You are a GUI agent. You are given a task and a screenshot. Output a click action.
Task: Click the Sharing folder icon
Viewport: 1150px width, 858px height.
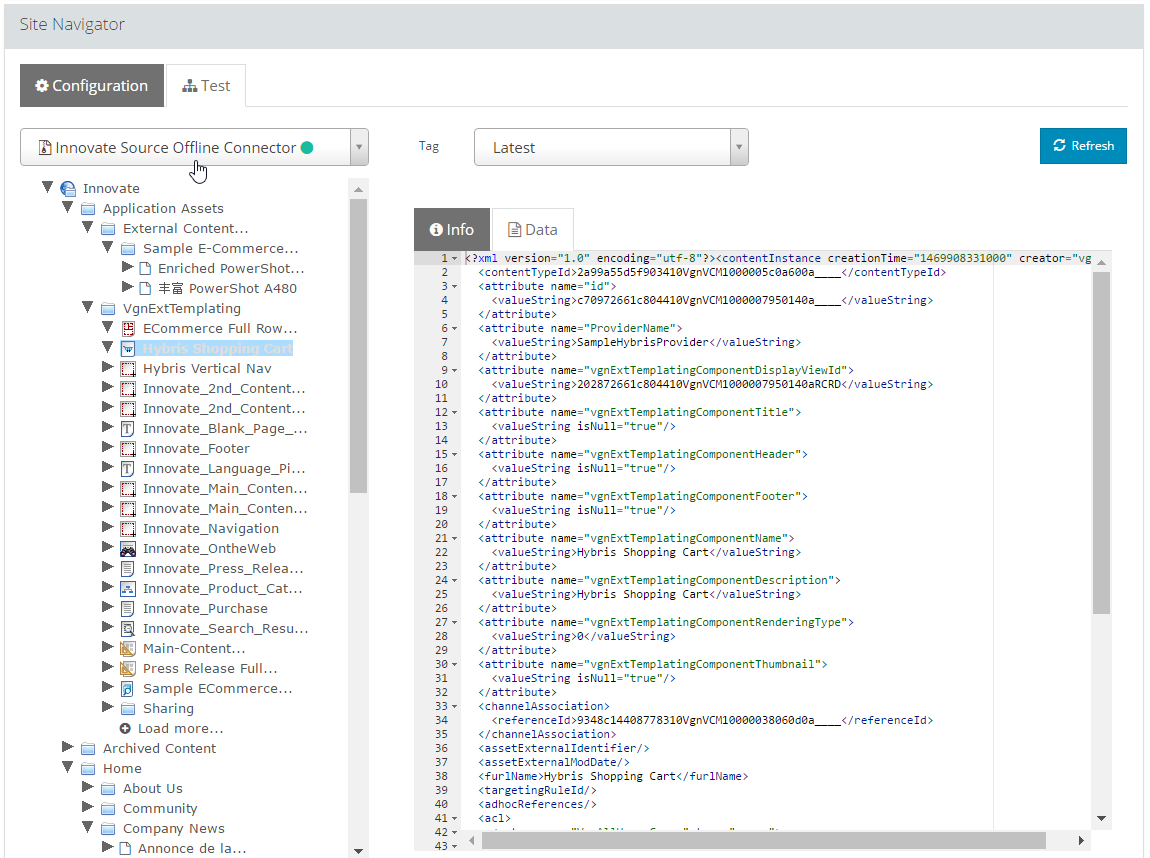(128, 708)
